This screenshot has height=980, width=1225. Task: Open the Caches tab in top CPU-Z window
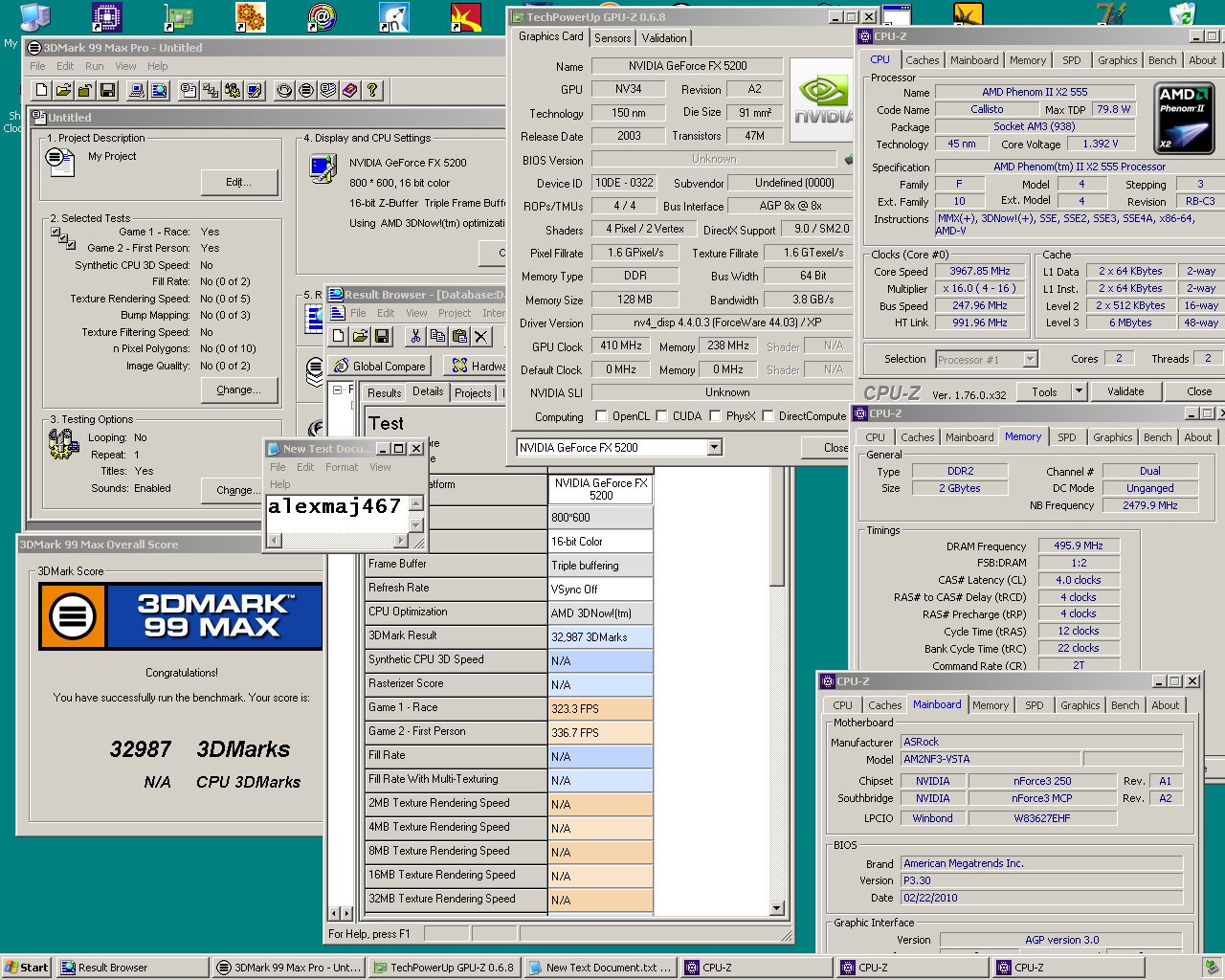pyautogui.click(x=922, y=60)
